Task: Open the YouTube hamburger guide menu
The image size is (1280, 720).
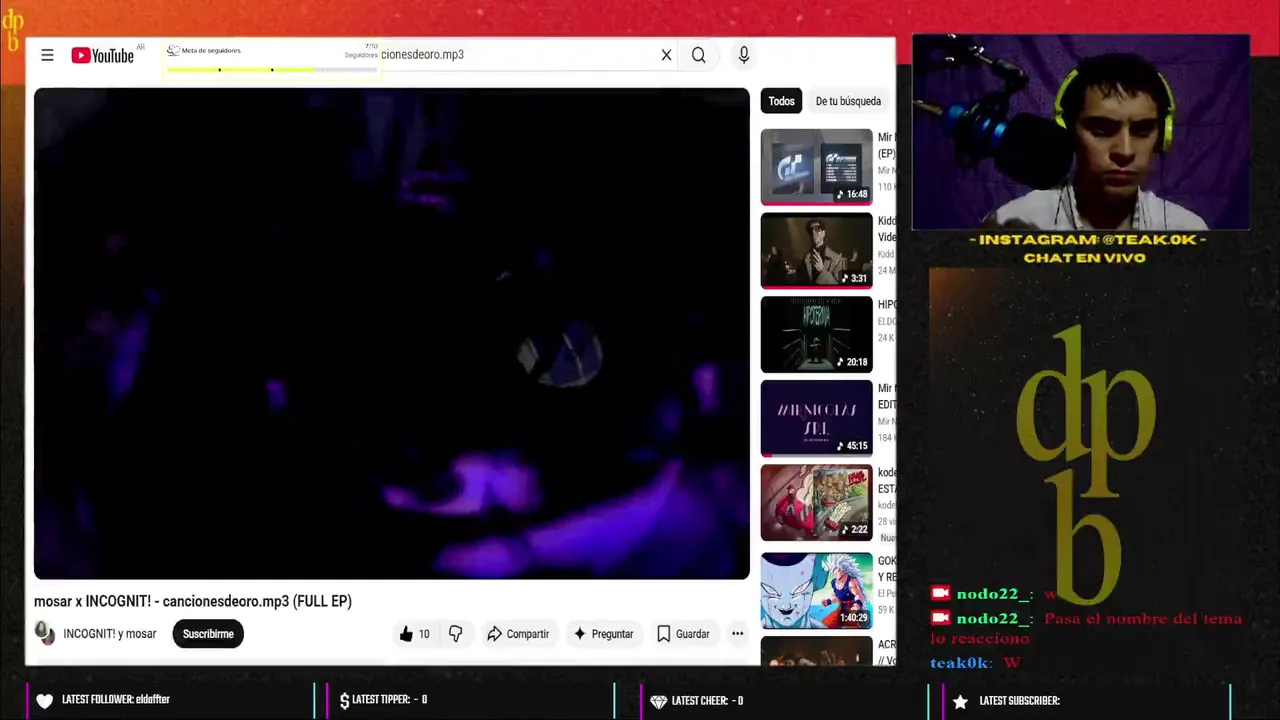Action: pyautogui.click(x=47, y=55)
